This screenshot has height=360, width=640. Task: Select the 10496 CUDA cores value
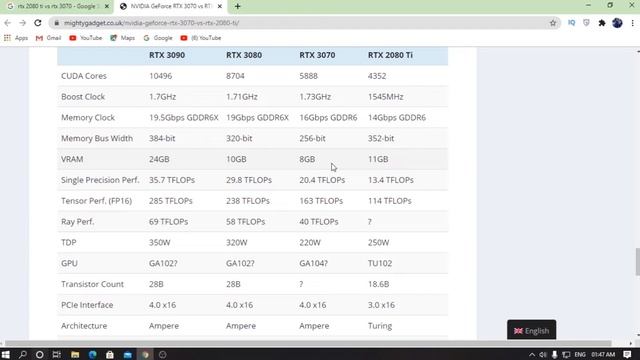coord(160,76)
